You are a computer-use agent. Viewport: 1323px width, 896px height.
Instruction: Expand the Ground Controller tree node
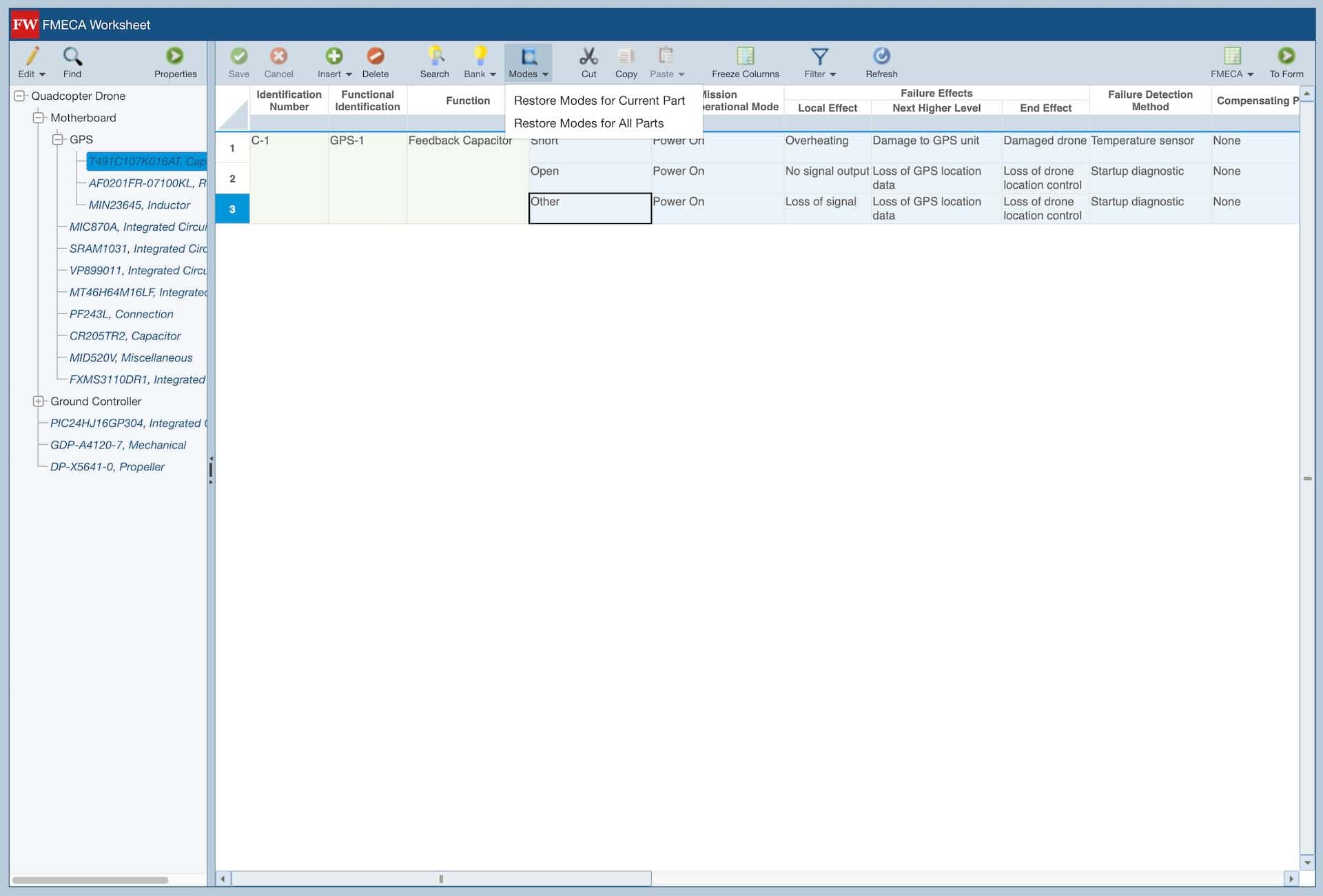click(x=39, y=401)
